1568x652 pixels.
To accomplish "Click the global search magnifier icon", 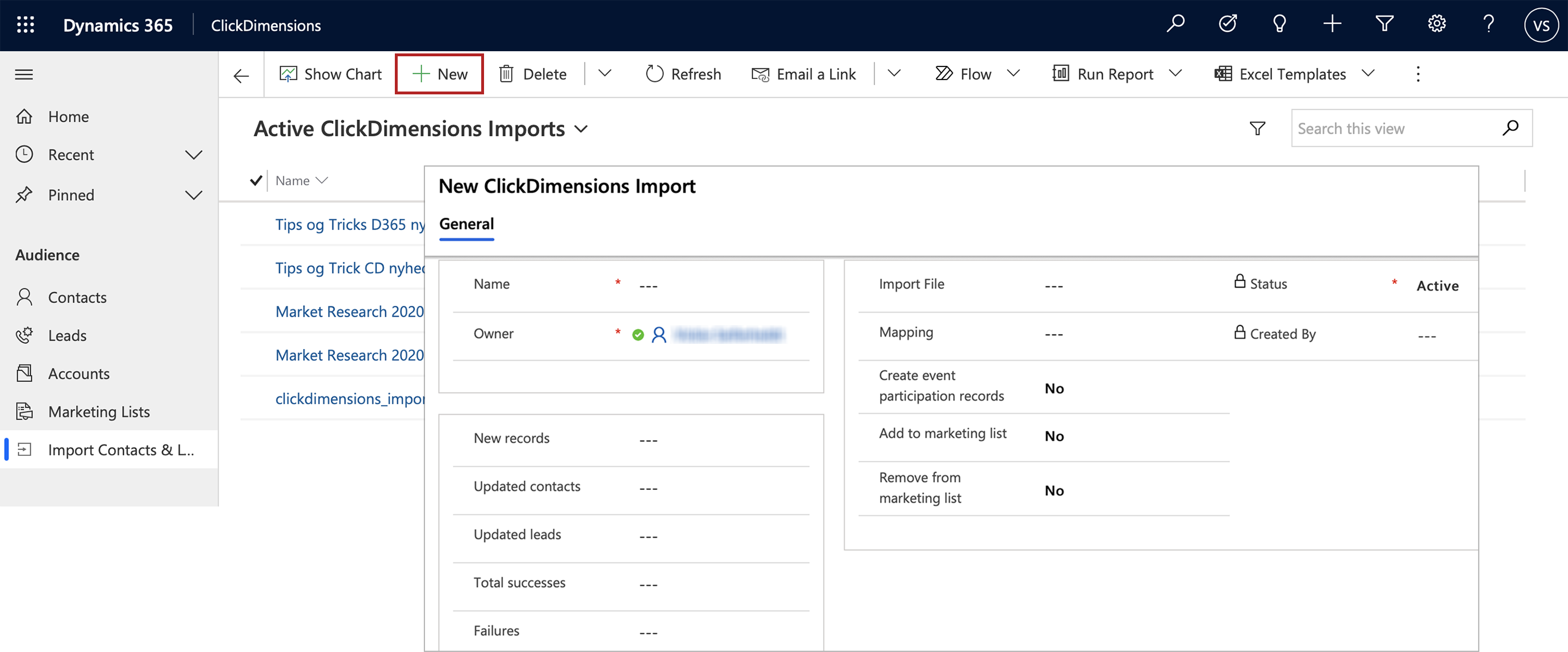I will (1175, 24).
